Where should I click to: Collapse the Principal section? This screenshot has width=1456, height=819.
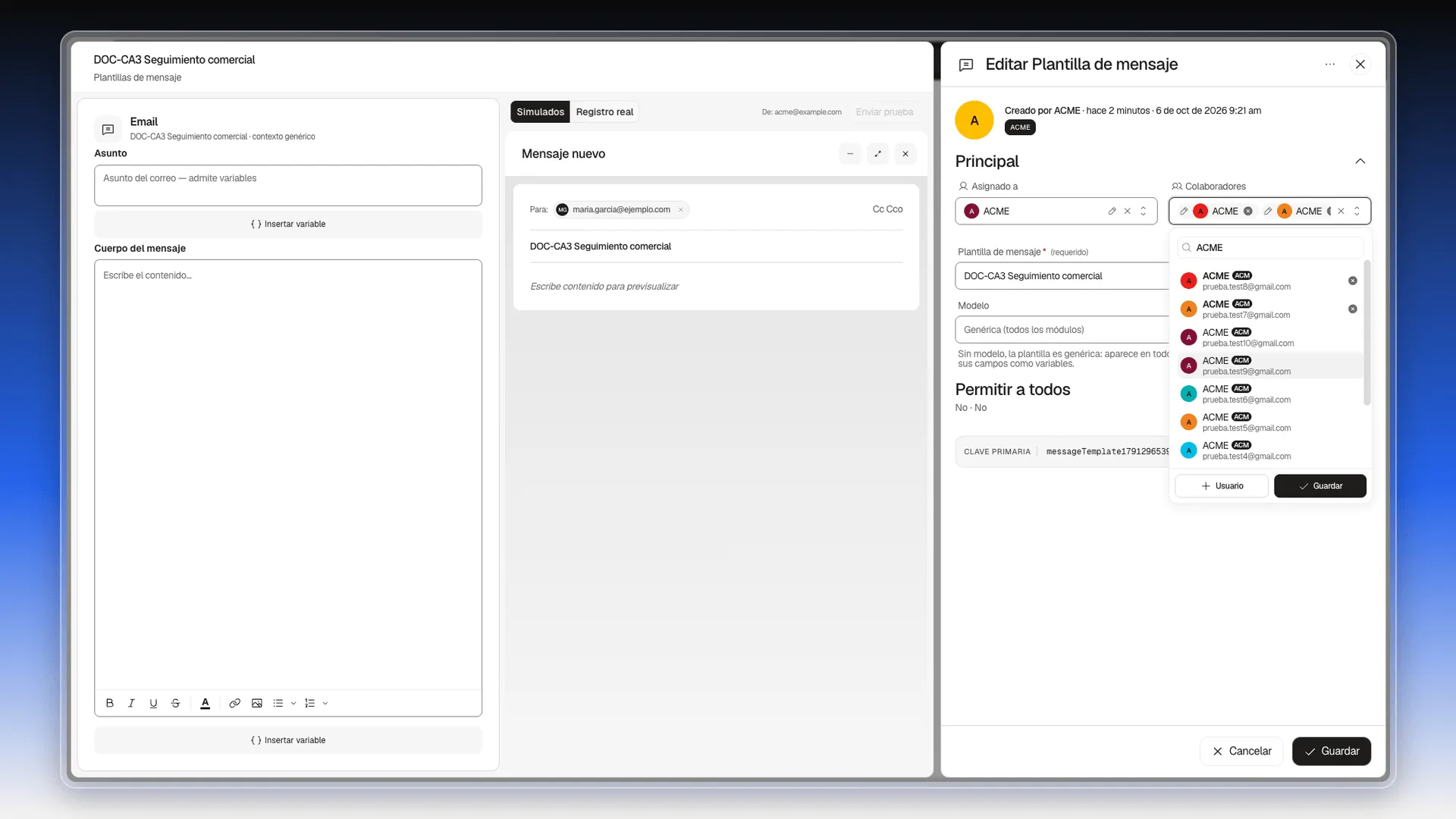tap(1360, 162)
